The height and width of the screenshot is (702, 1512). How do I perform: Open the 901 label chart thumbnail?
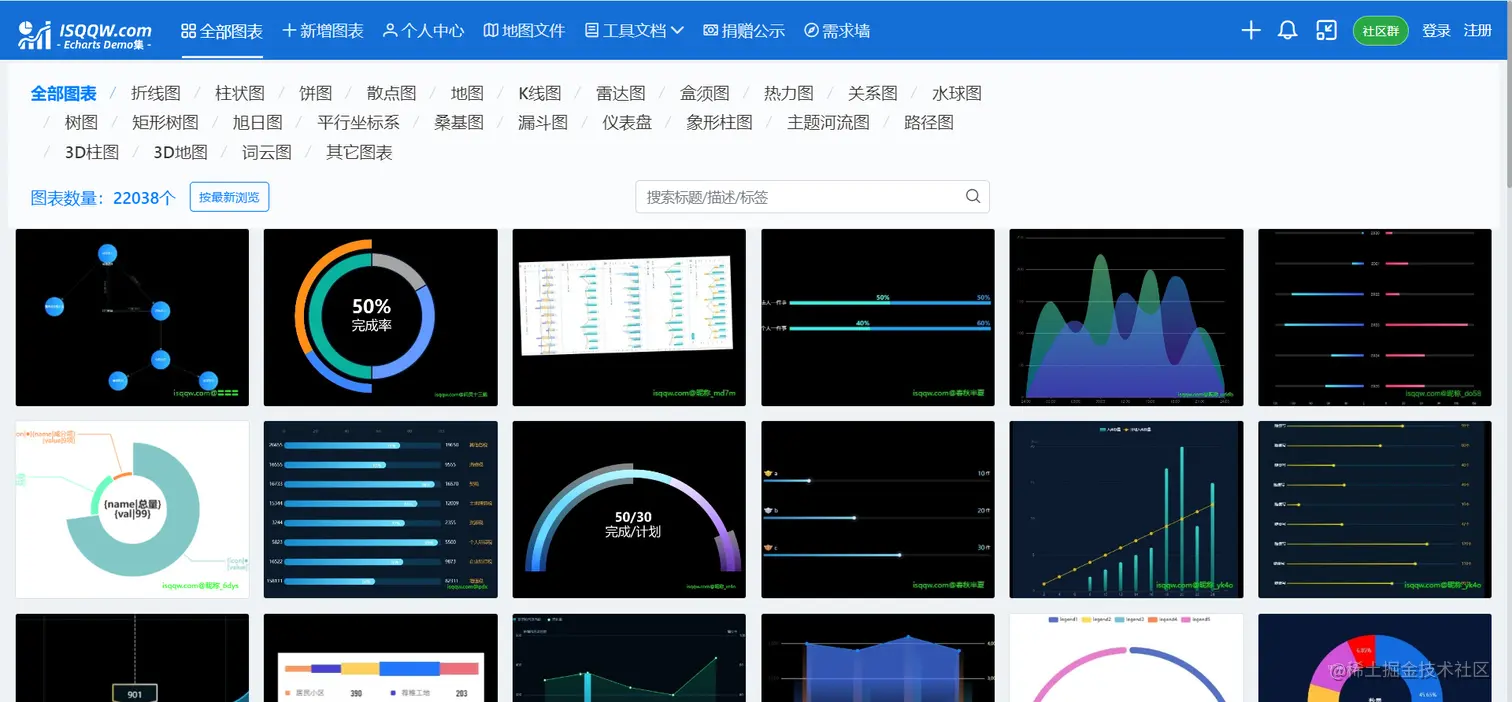click(132, 658)
